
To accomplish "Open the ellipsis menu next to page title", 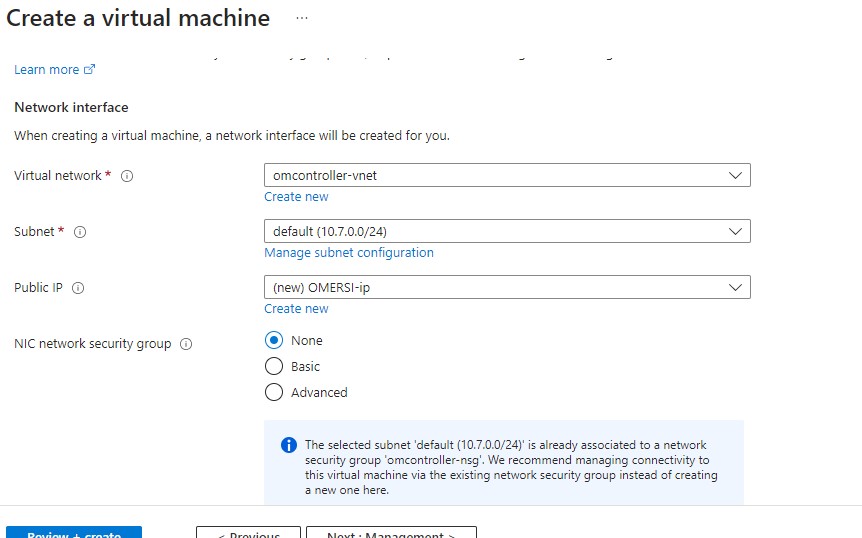I will tap(302, 19).
